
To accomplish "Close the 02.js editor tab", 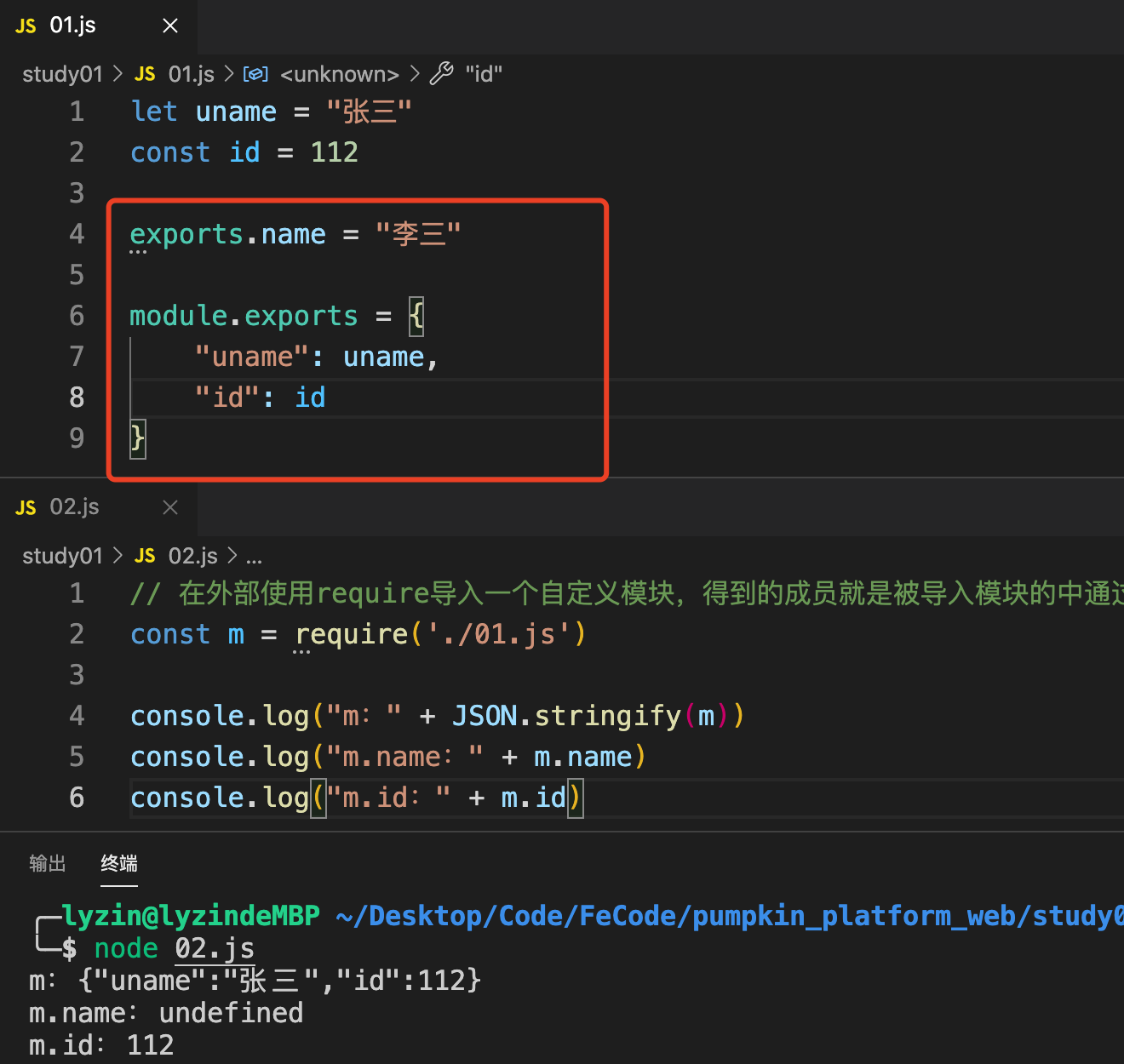I will (170, 507).
